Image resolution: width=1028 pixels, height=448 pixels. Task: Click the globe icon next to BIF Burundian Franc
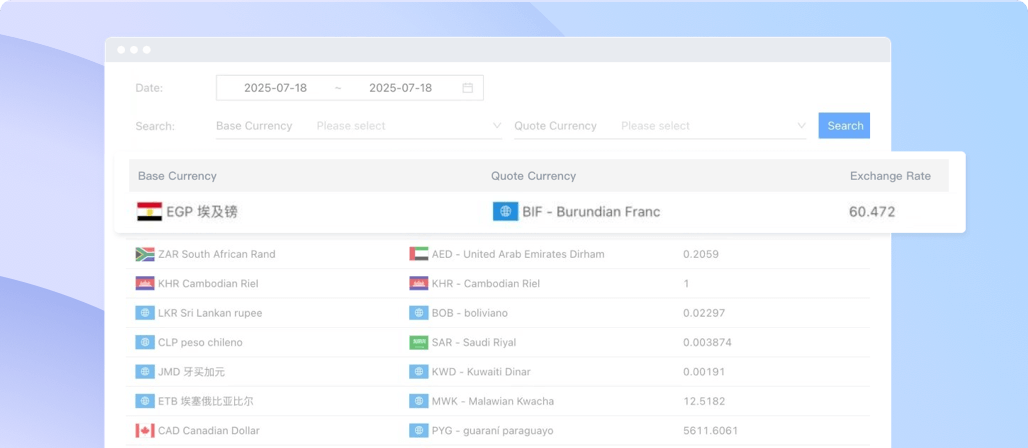click(505, 212)
